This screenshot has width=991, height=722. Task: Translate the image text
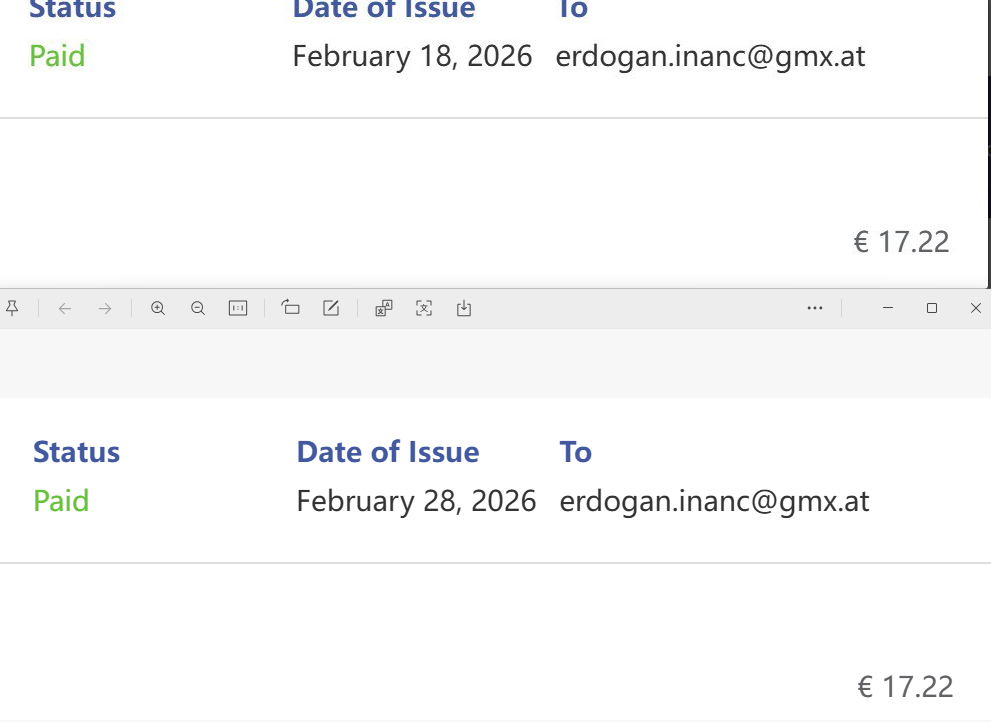coord(384,309)
